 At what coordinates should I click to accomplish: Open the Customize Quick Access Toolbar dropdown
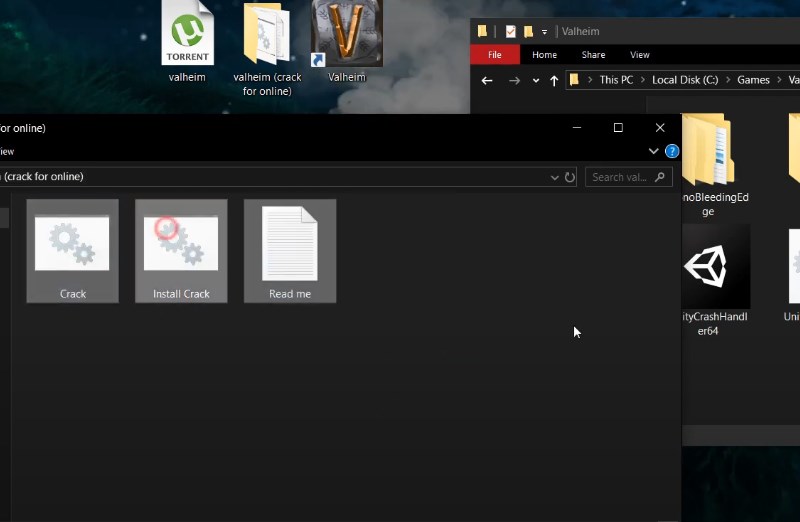click(544, 31)
